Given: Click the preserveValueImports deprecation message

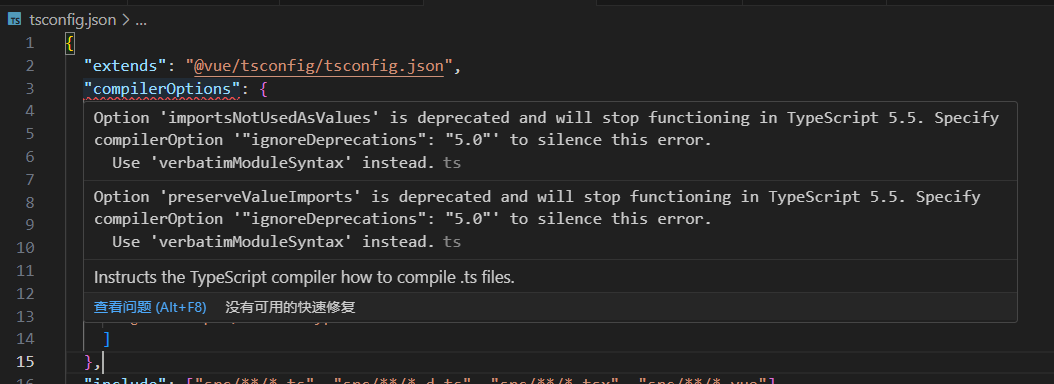Looking at the screenshot, I should [537, 219].
